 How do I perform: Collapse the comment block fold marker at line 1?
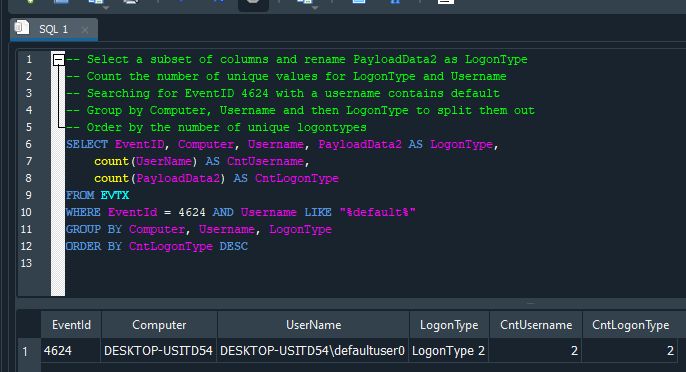click(x=59, y=59)
